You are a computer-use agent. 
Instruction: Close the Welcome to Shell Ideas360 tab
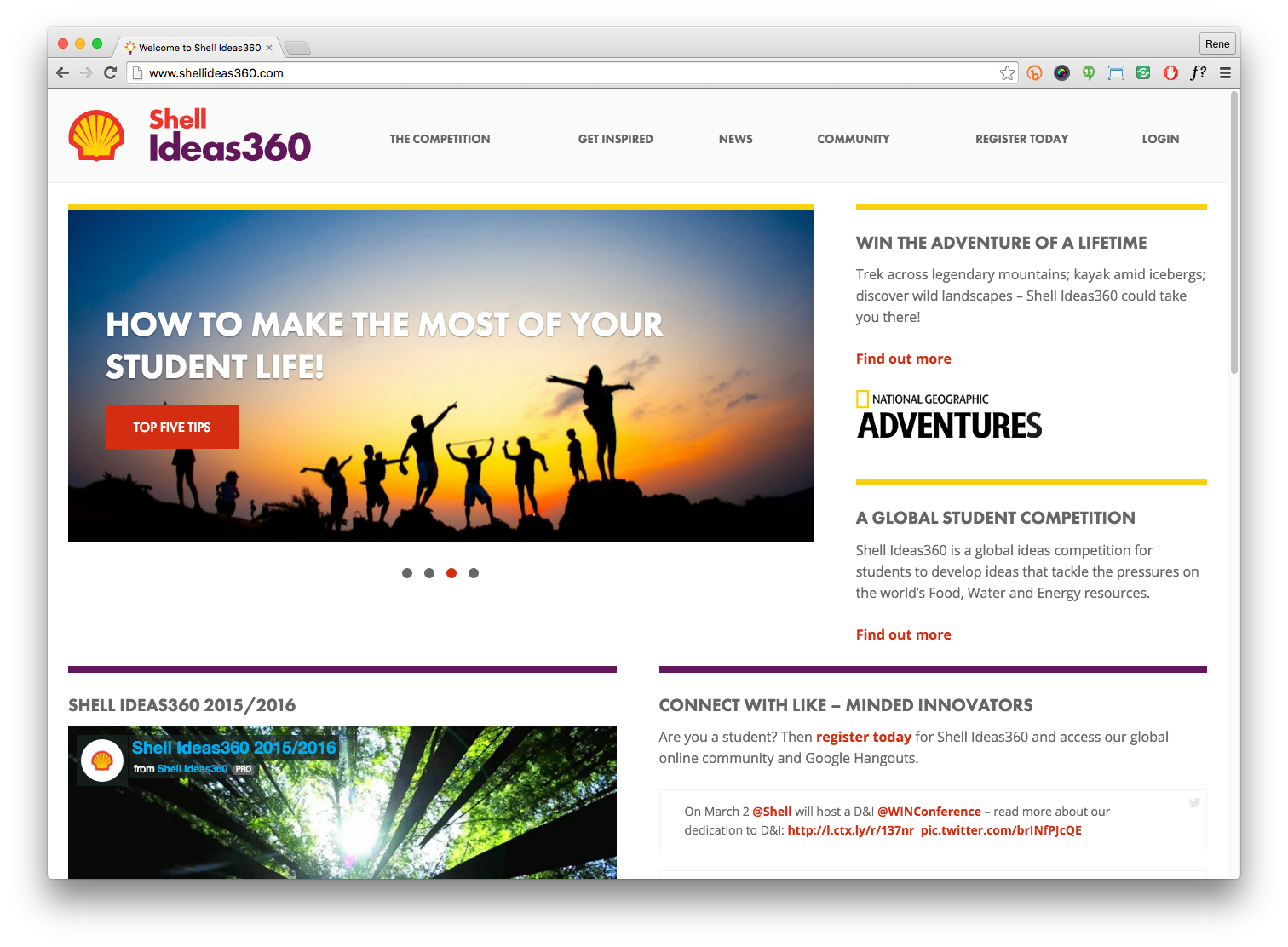[269, 48]
